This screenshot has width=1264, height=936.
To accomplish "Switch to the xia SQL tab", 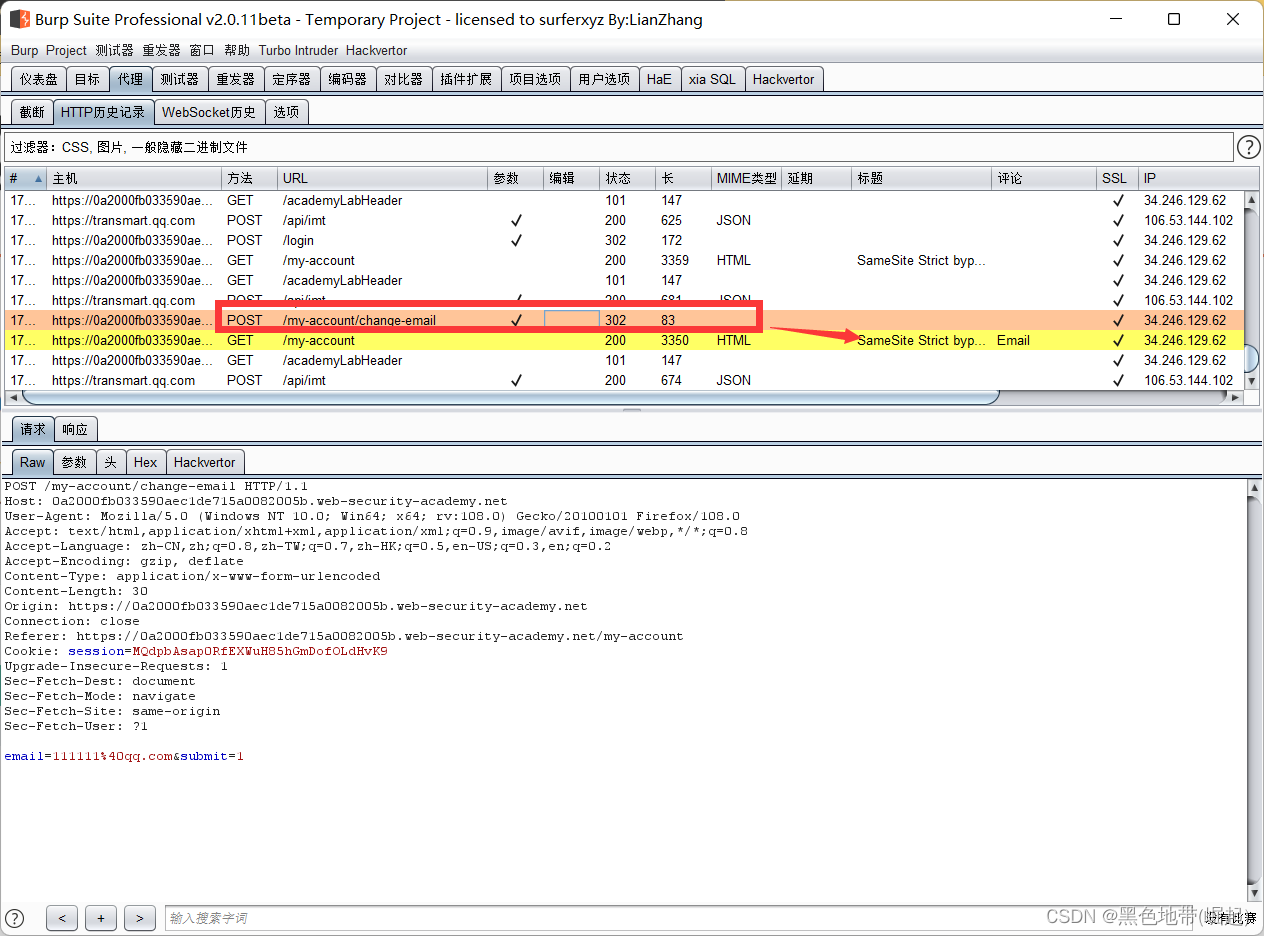I will 712,79.
